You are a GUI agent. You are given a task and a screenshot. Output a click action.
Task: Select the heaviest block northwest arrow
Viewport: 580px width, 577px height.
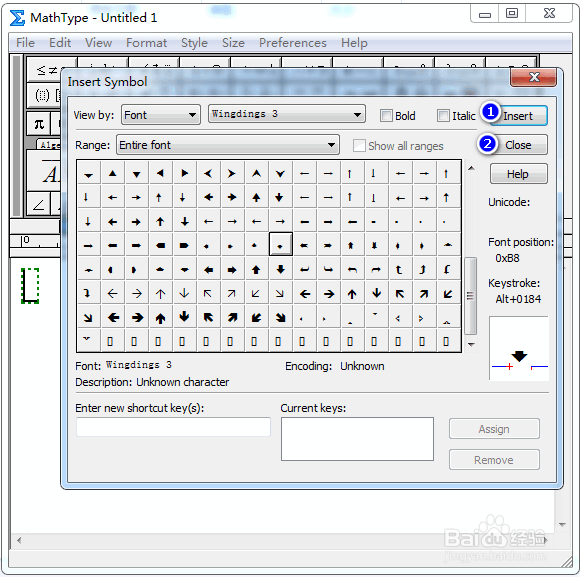pyautogui.click(x=208, y=317)
